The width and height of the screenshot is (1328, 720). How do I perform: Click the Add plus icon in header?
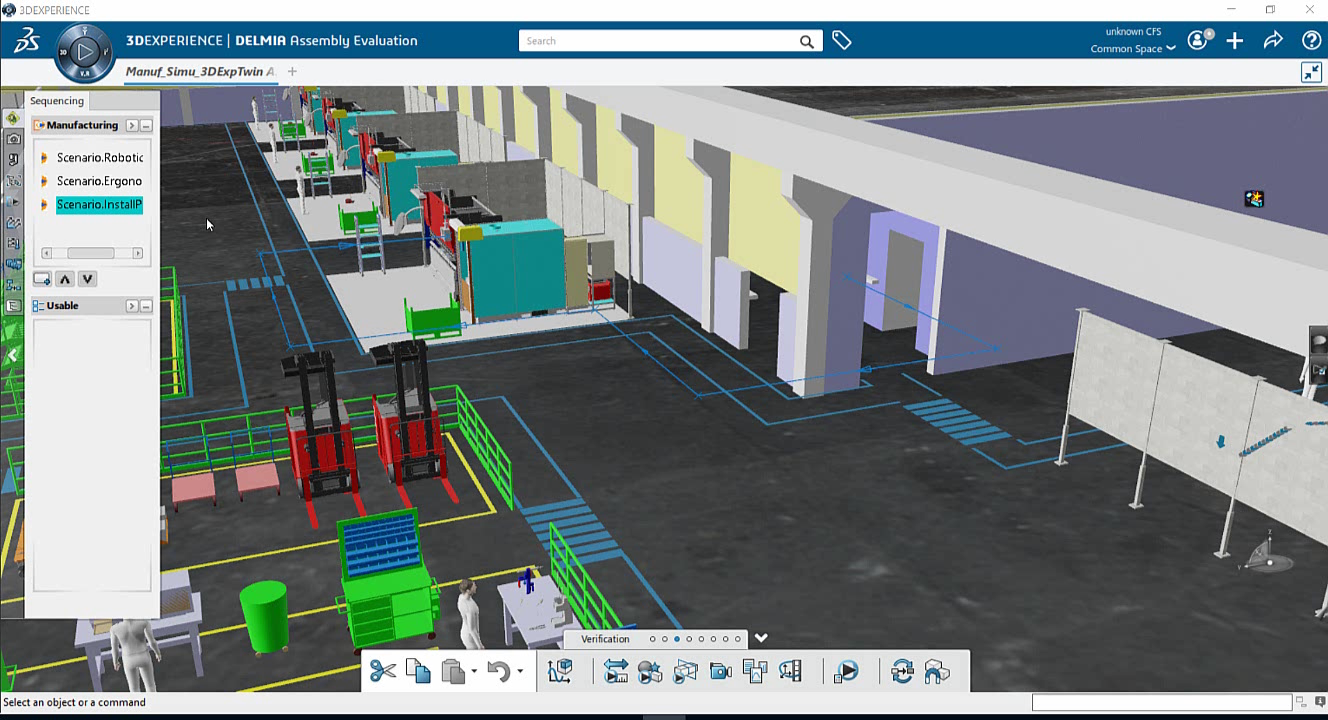[1235, 41]
